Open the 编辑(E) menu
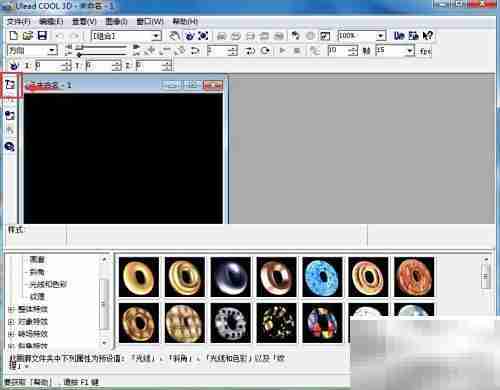 click(x=51, y=22)
